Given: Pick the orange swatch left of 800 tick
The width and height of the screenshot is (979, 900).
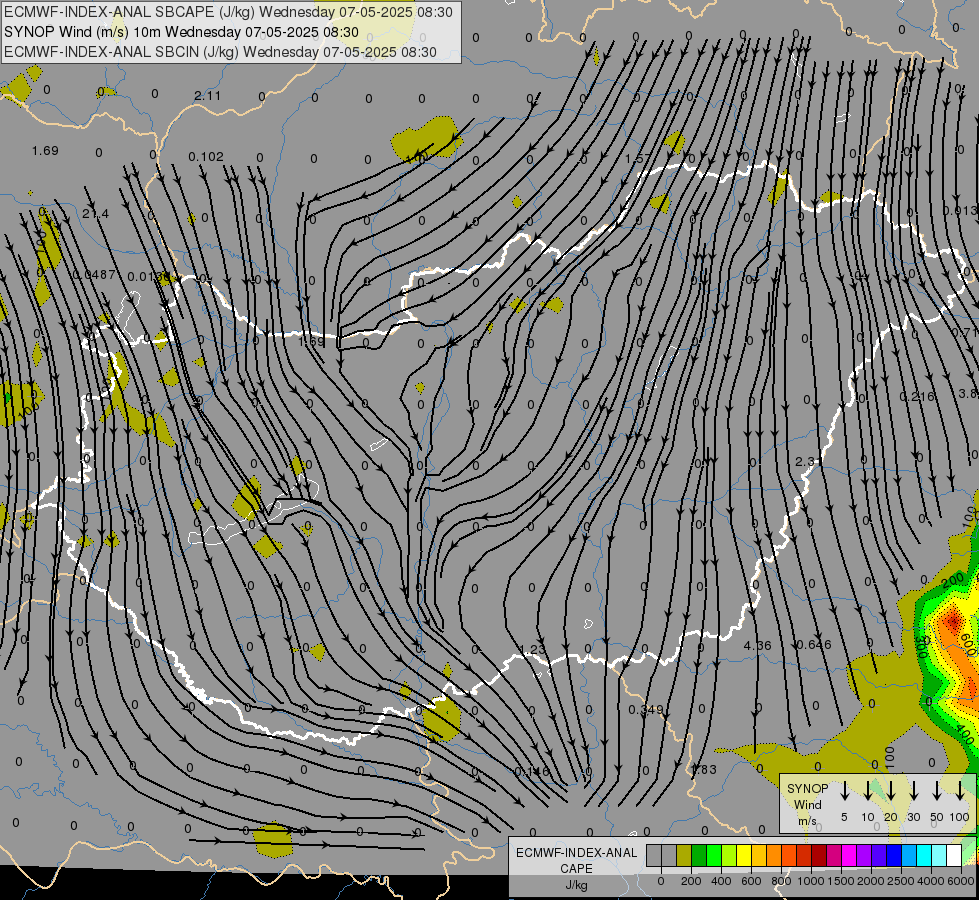Looking at the screenshot, I should tap(774, 855).
